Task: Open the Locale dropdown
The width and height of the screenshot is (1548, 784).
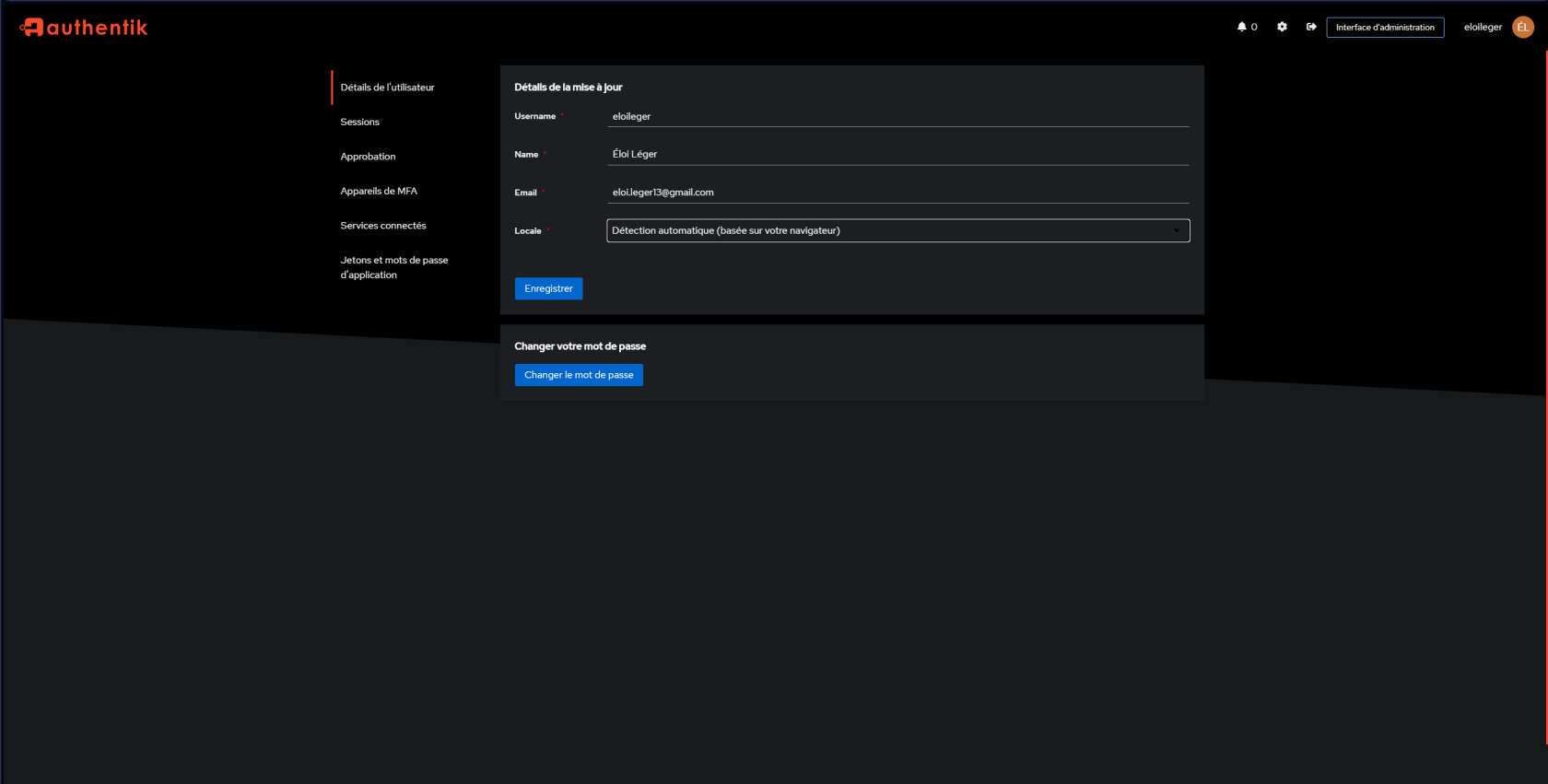Action: 898,230
